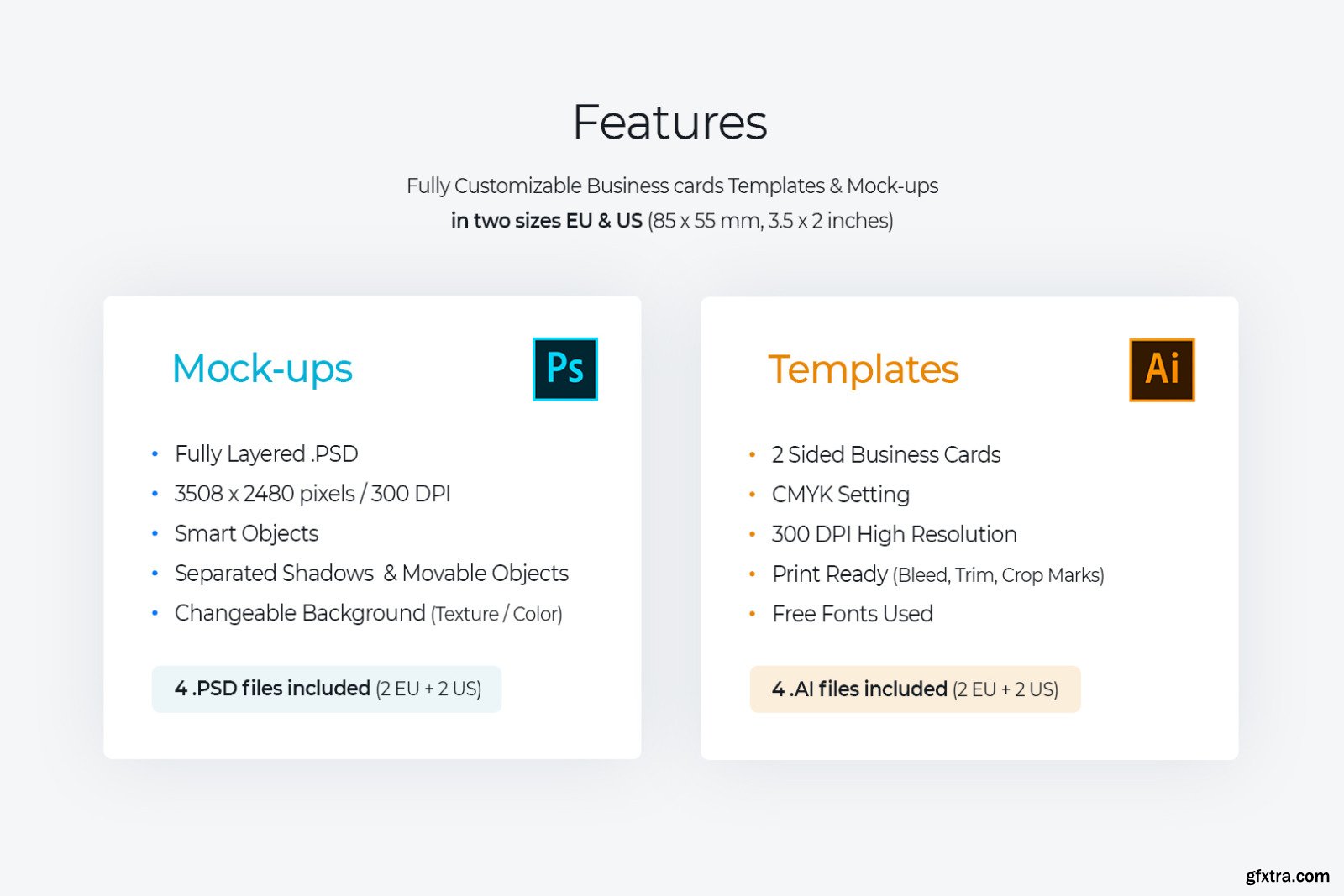The image size is (1344, 896).
Task: Click 300 DPI High Resolution text
Action: 894,535
